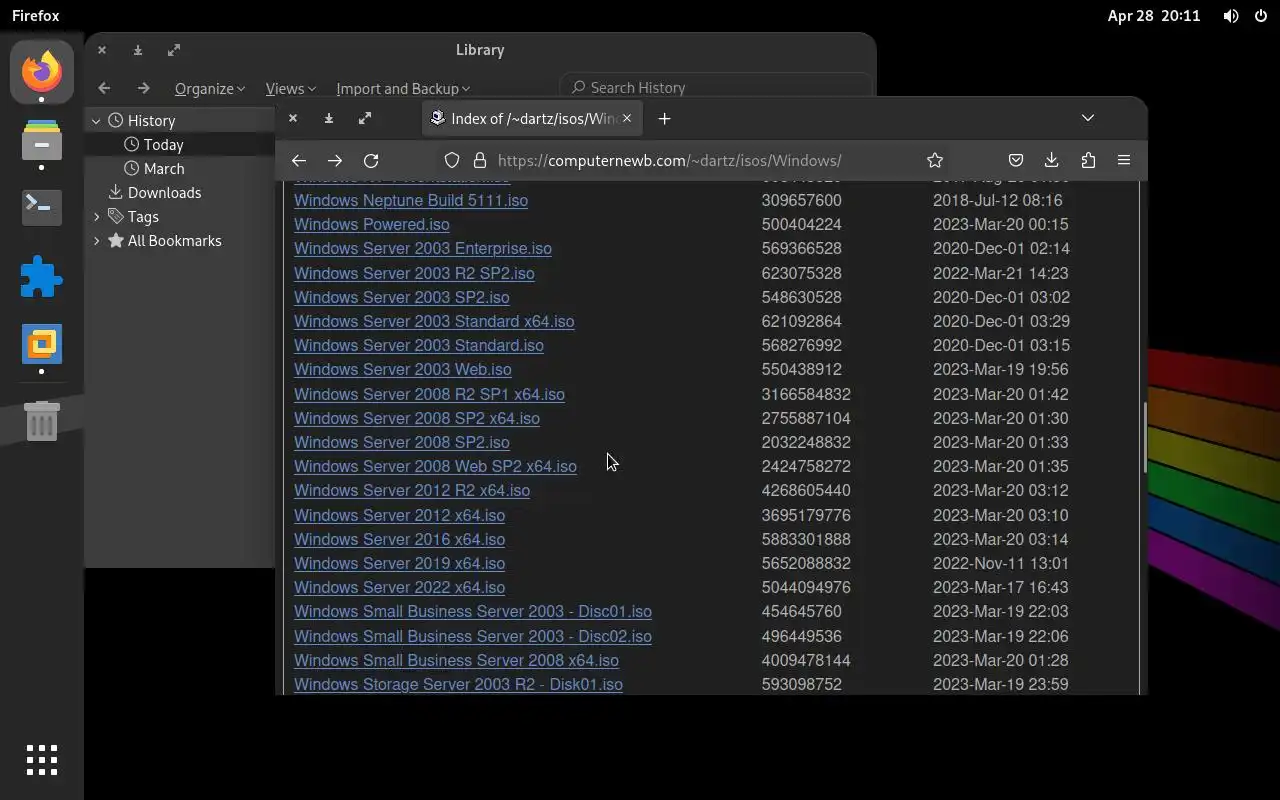1280x800 pixels.
Task: Click Windows Storage Server 2003 R2 - Disk01.iso
Action: point(458,684)
